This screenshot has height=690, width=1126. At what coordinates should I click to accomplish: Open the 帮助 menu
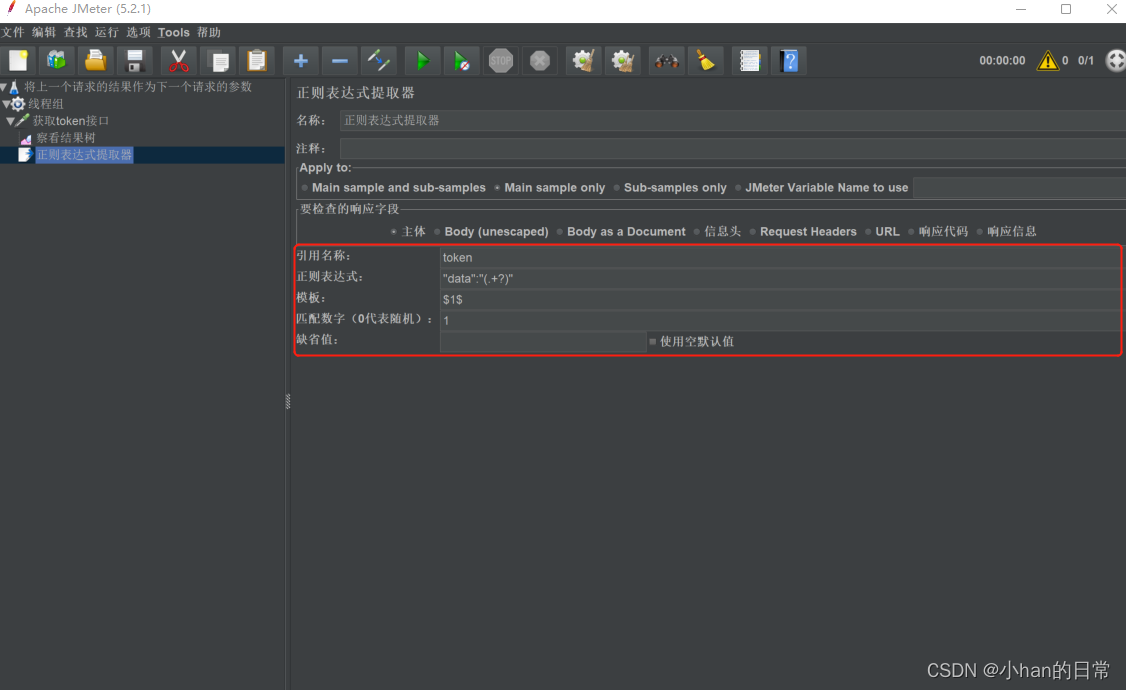pyautogui.click(x=209, y=32)
